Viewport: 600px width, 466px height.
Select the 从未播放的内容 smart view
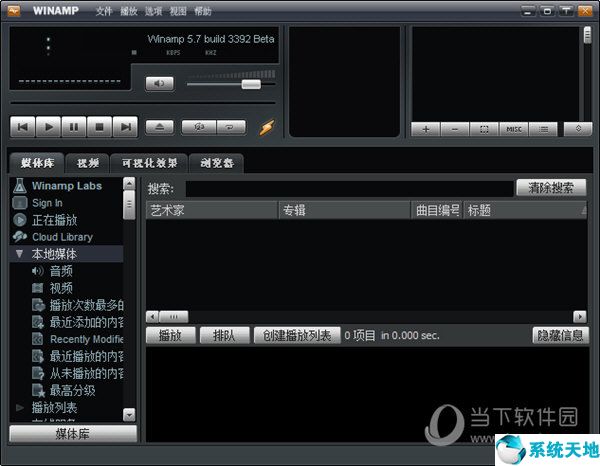point(86,373)
